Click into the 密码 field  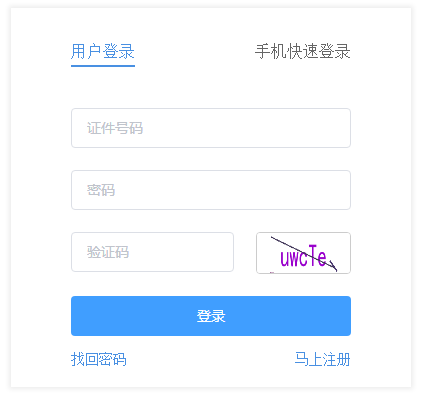[x=211, y=190]
